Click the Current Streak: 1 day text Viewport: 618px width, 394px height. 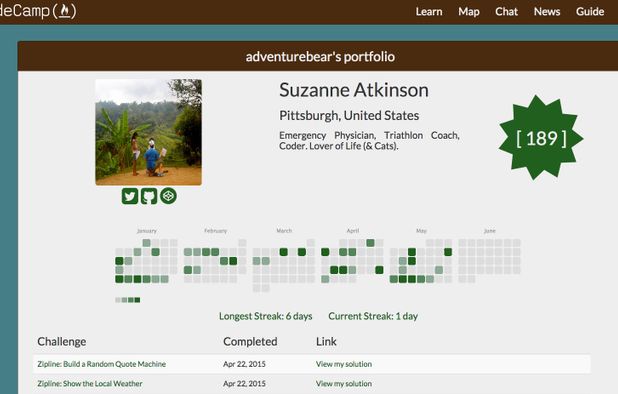tap(373, 316)
